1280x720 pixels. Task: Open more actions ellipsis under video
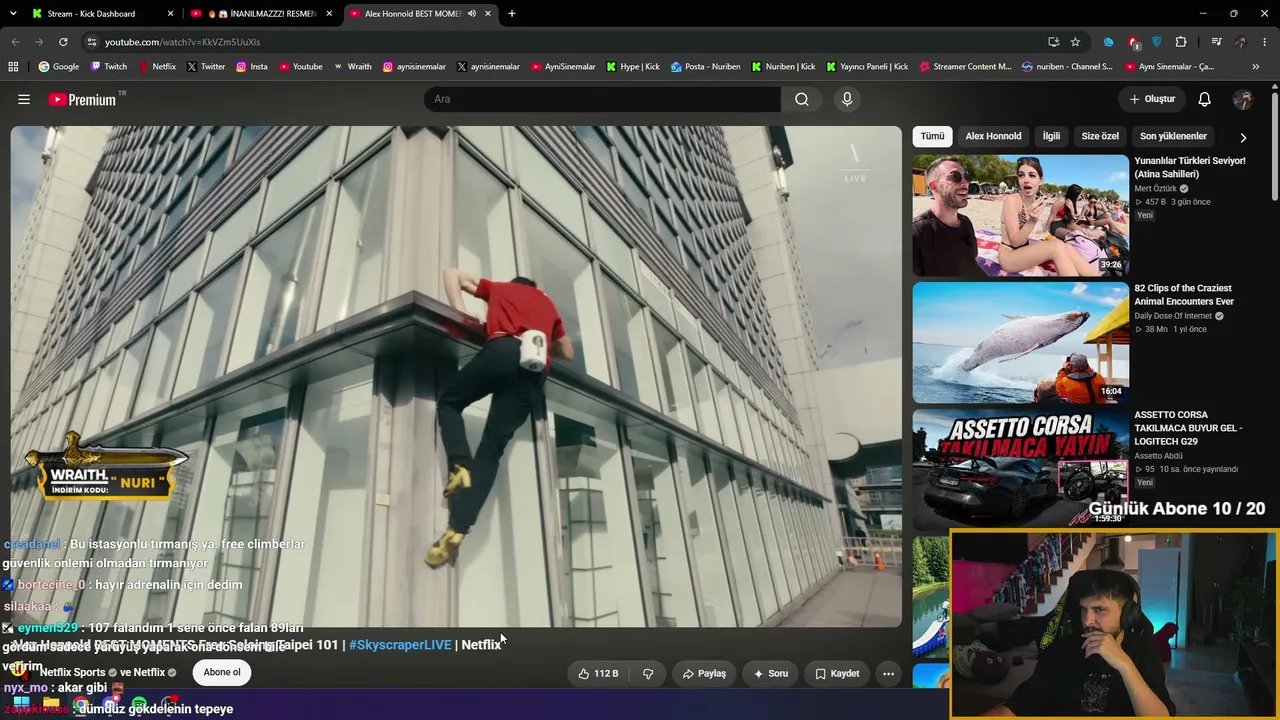tap(888, 673)
